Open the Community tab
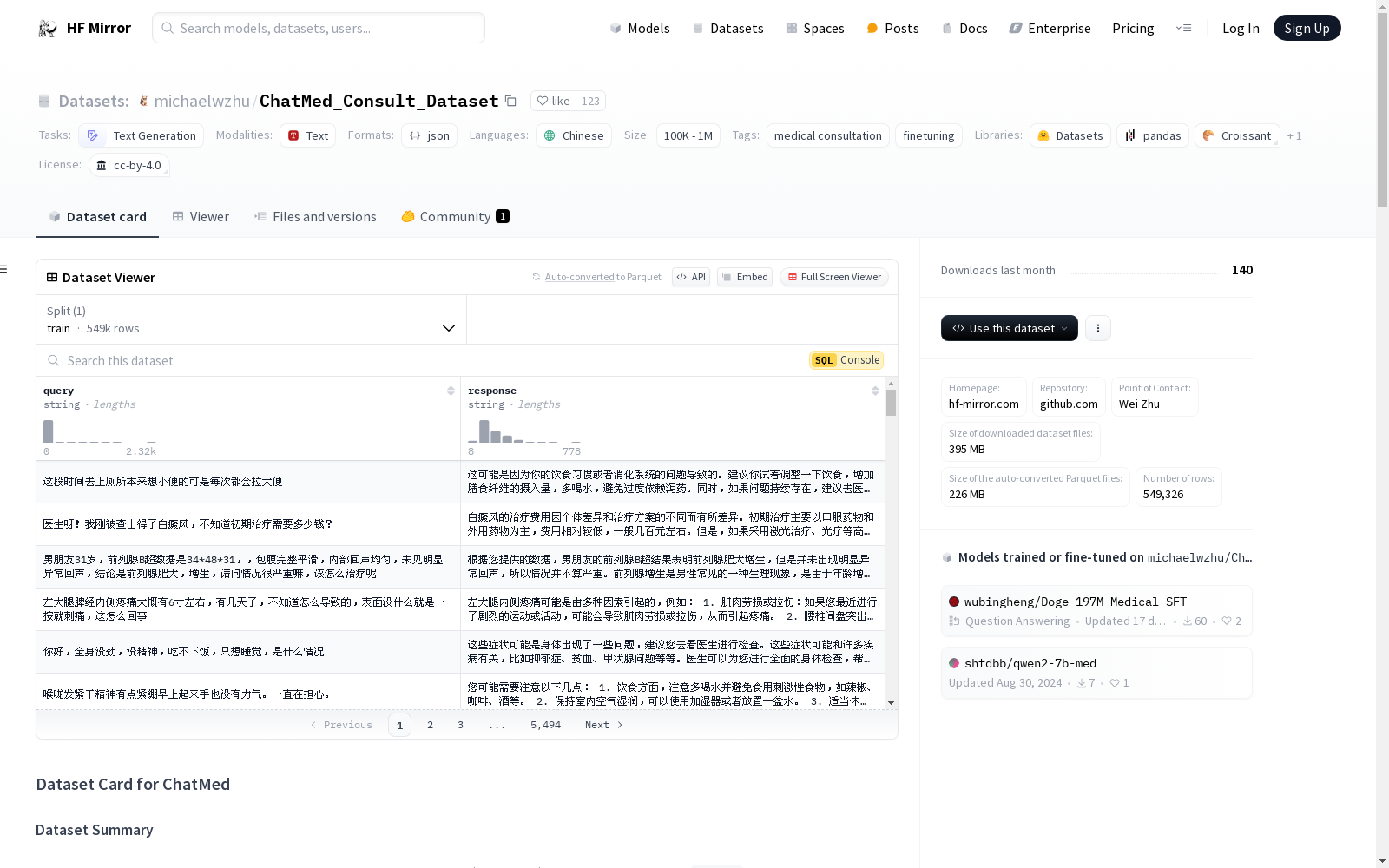 click(455, 217)
